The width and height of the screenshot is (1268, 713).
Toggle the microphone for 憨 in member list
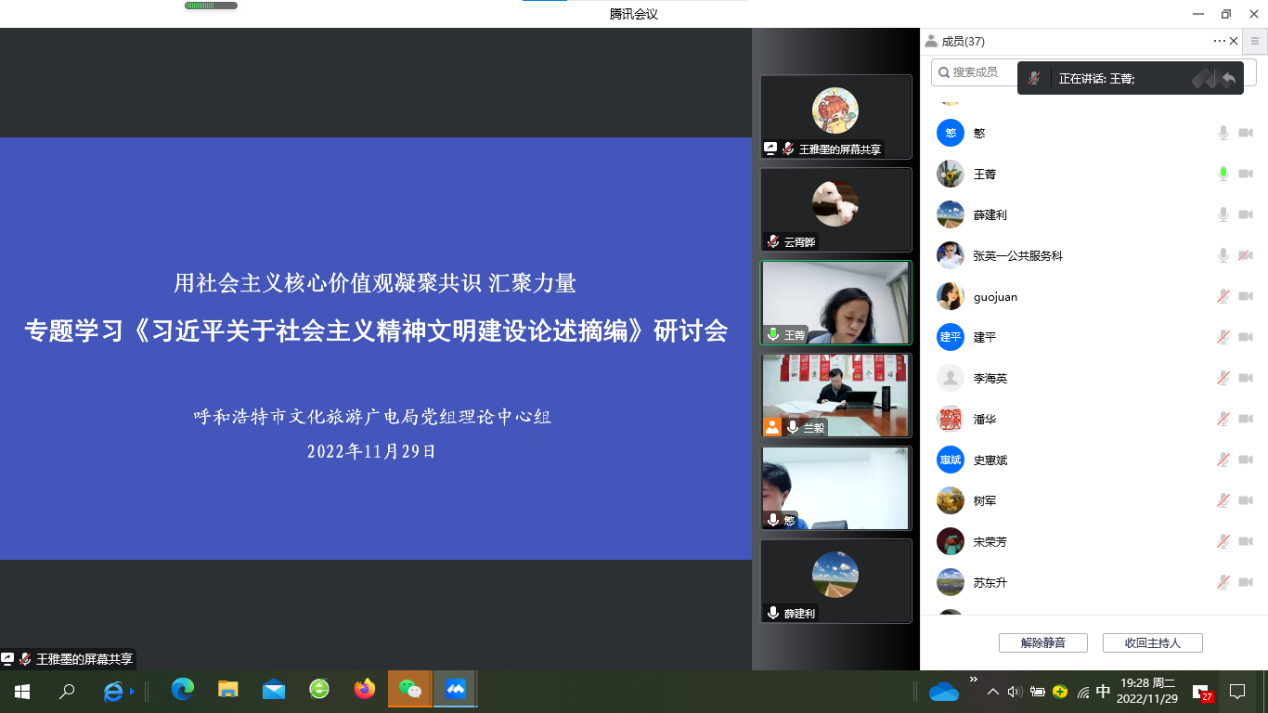1222,133
